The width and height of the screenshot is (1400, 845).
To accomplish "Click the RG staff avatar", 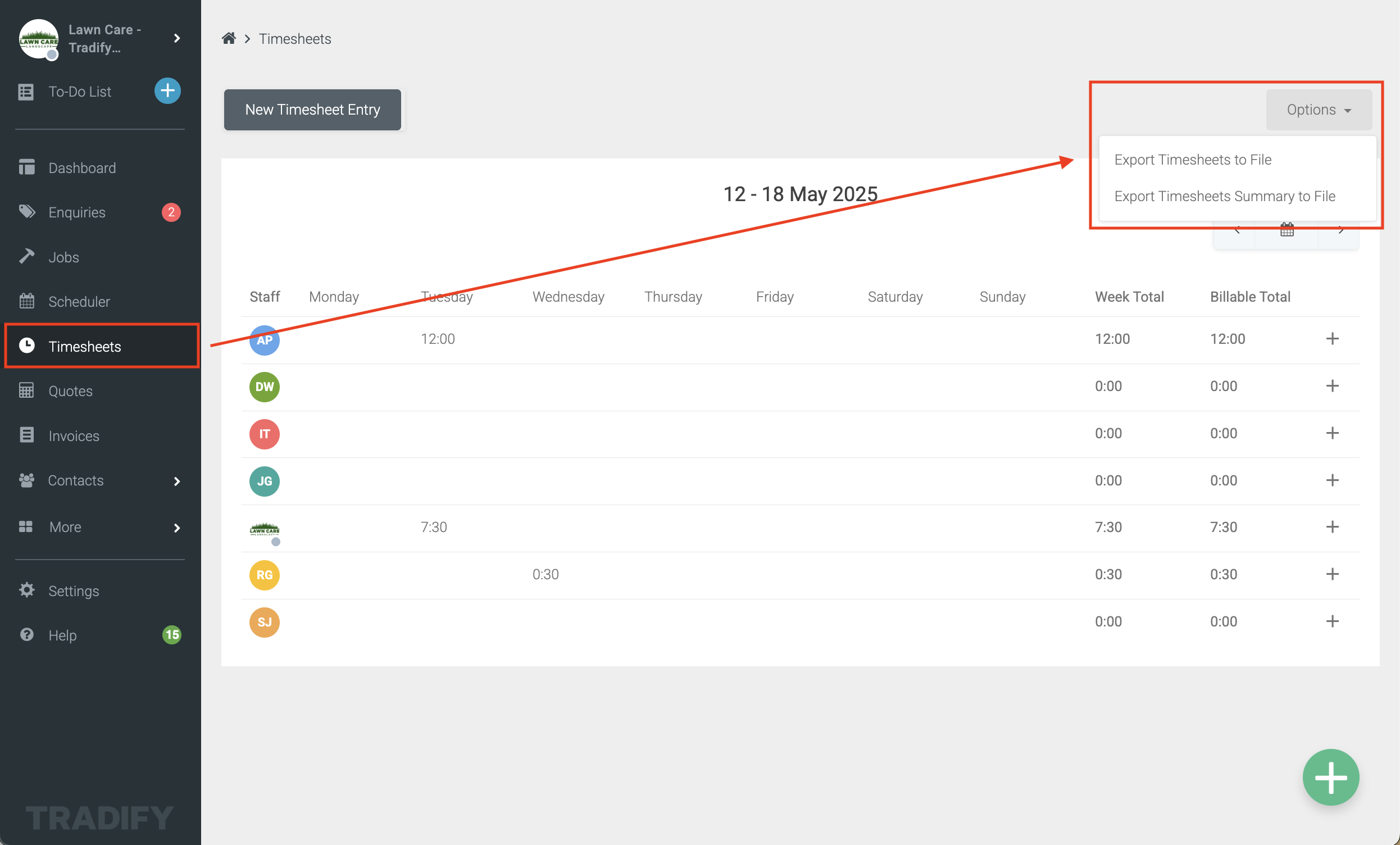I will pyautogui.click(x=264, y=575).
